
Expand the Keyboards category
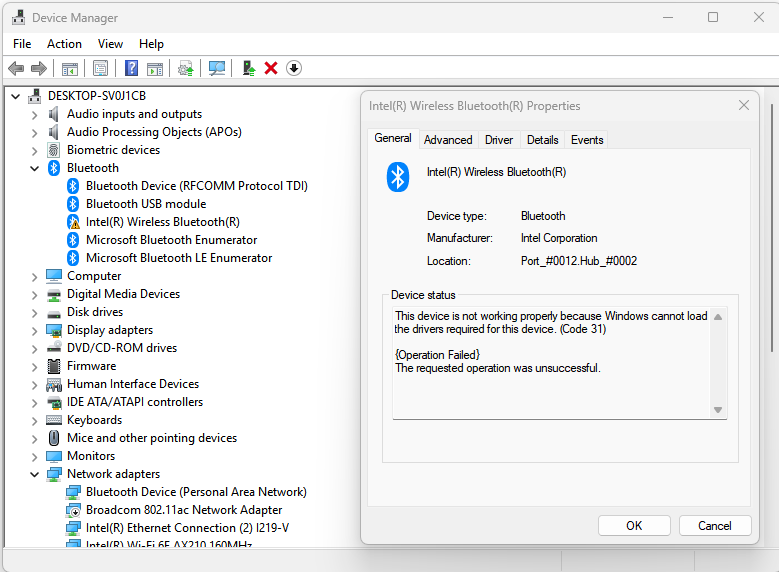[34, 420]
